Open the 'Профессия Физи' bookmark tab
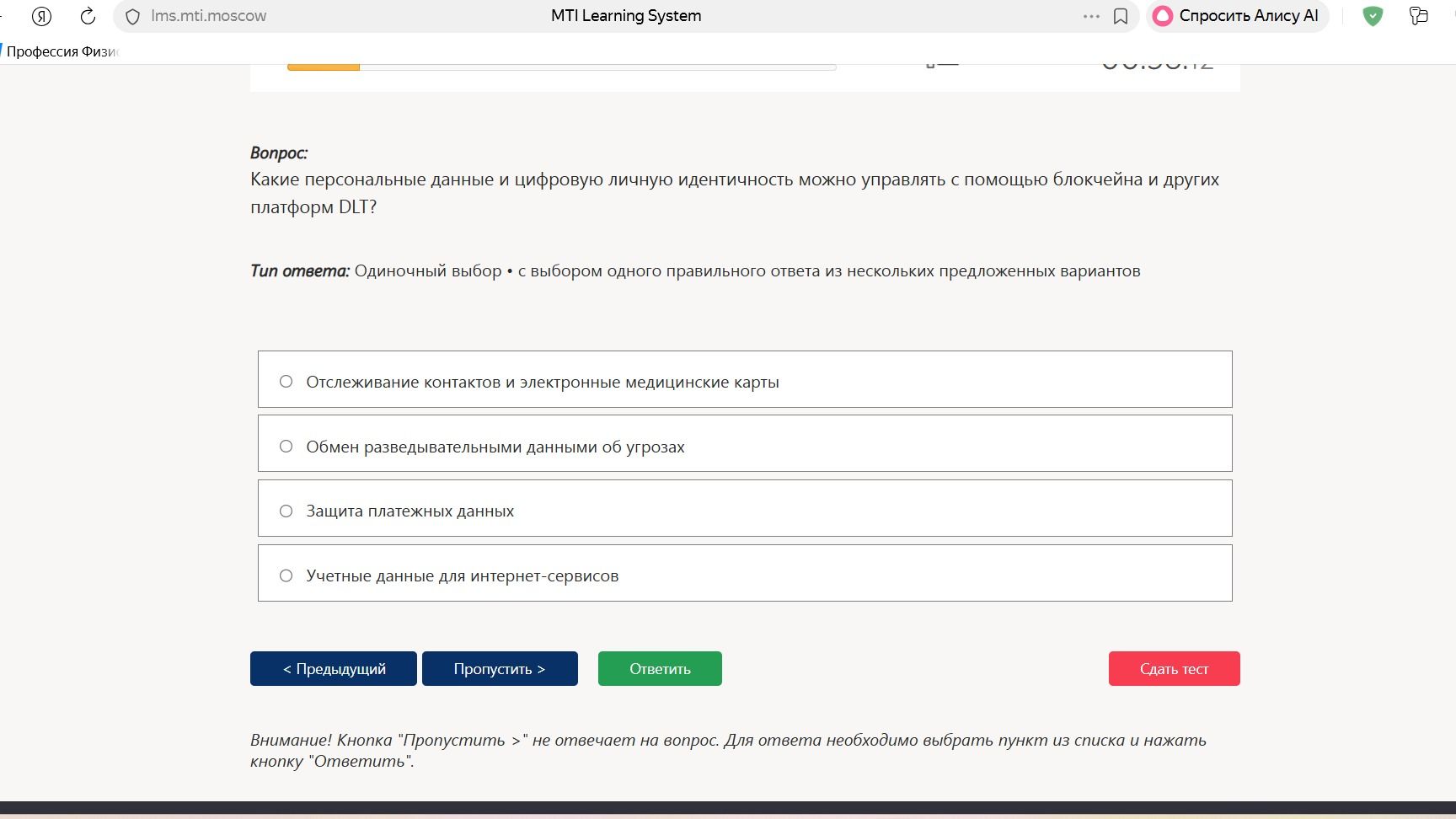 click(x=62, y=51)
